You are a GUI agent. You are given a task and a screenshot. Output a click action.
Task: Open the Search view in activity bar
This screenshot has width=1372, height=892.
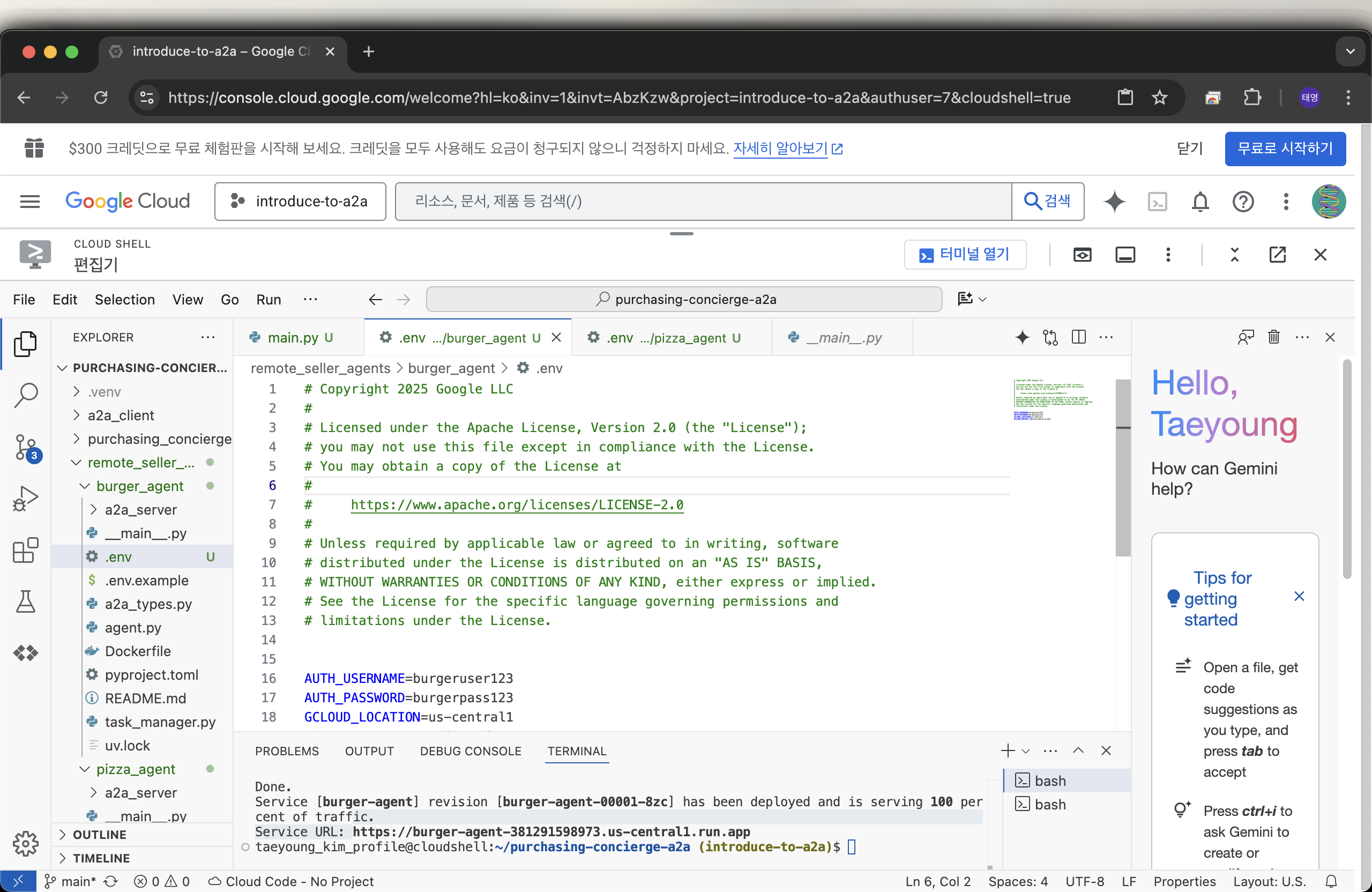point(25,396)
